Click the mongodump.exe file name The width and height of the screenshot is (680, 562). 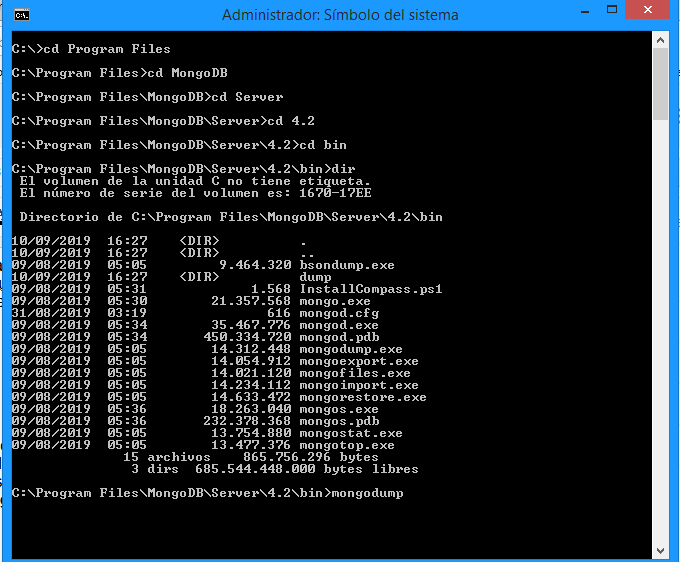pos(351,349)
